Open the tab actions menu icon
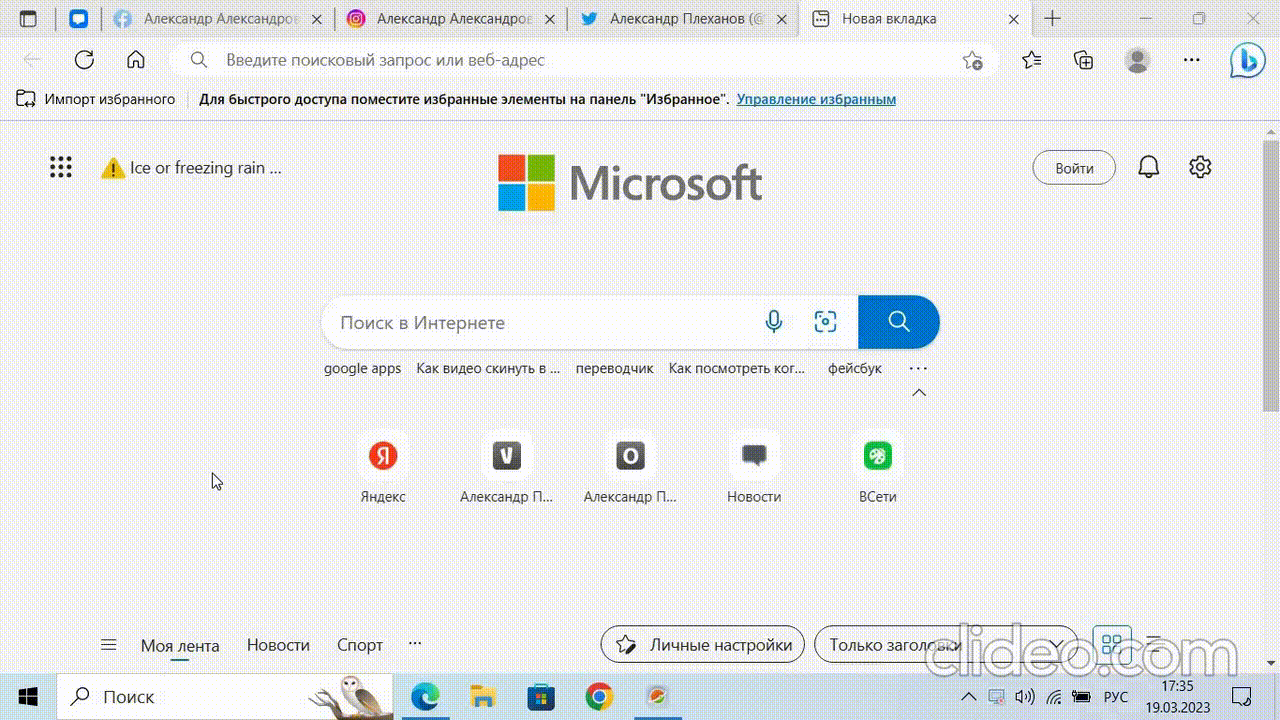 point(28,19)
